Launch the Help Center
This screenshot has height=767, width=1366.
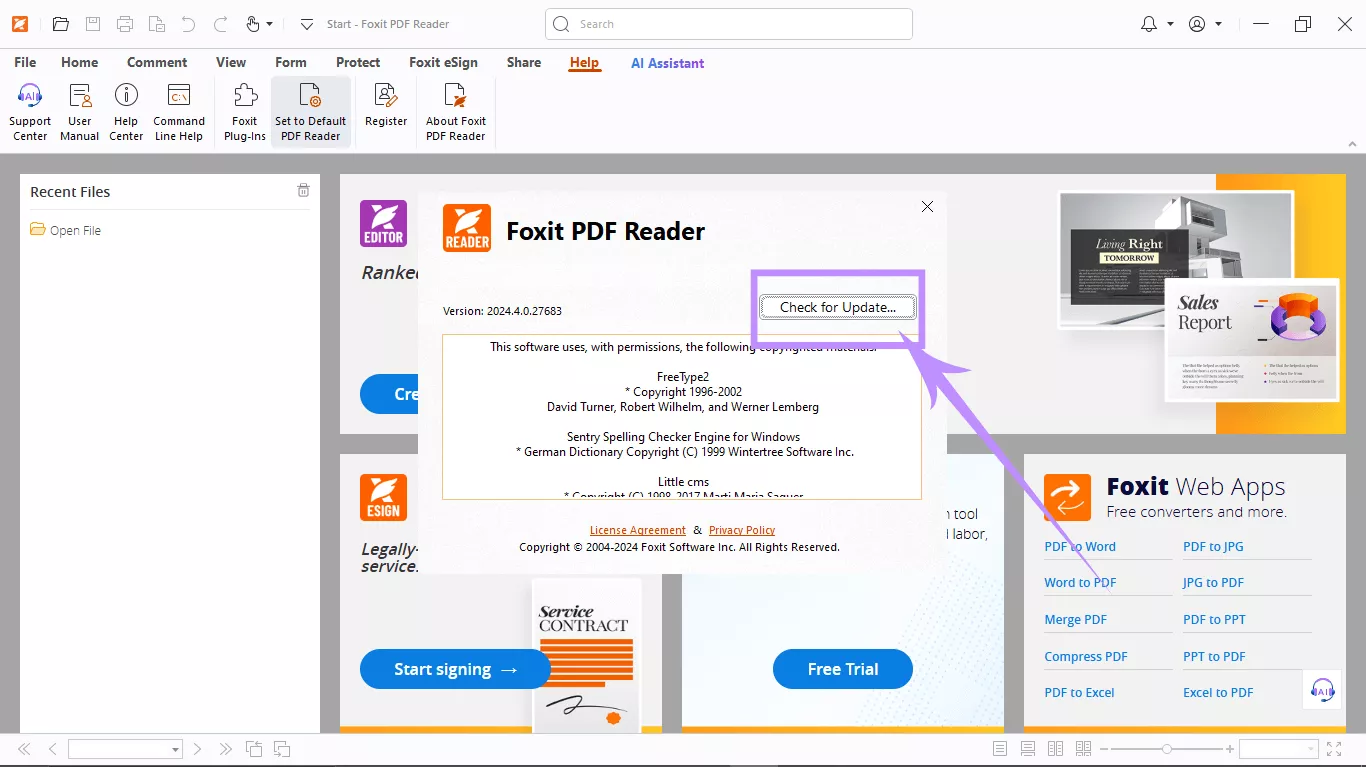click(126, 112)
